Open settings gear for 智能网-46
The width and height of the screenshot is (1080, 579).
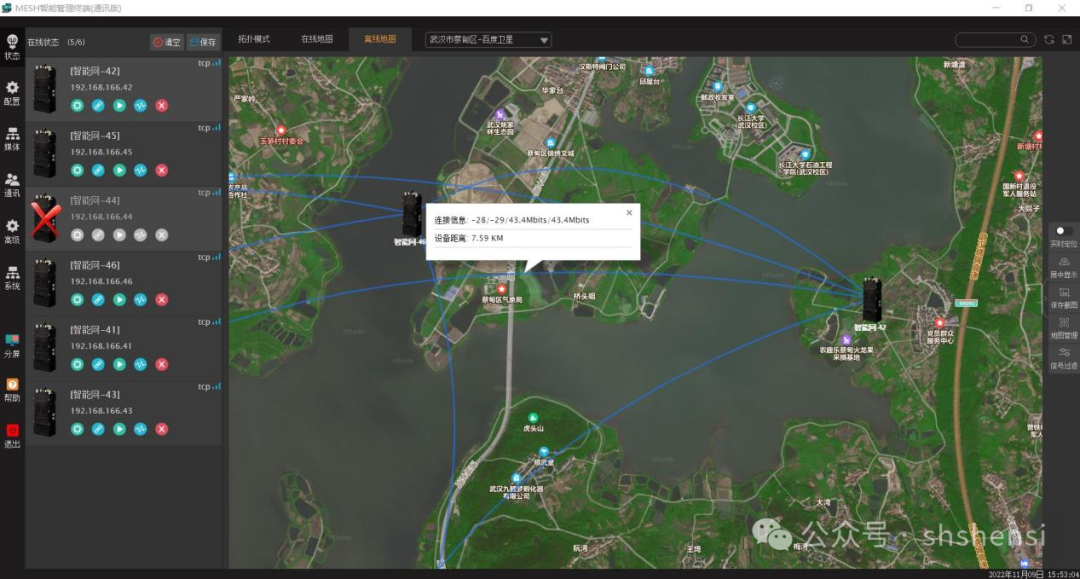point(77,299)
